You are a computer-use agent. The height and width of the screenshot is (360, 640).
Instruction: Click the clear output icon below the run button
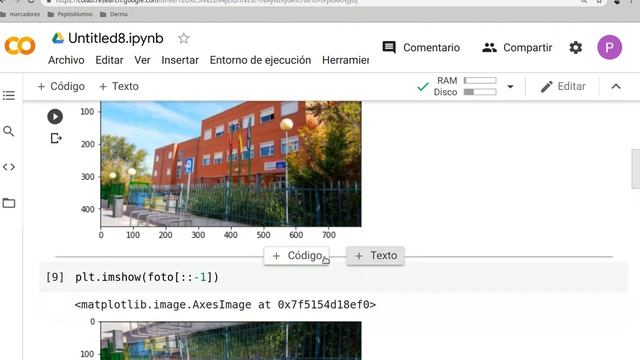pyautogui.click(x=56, y=138)
